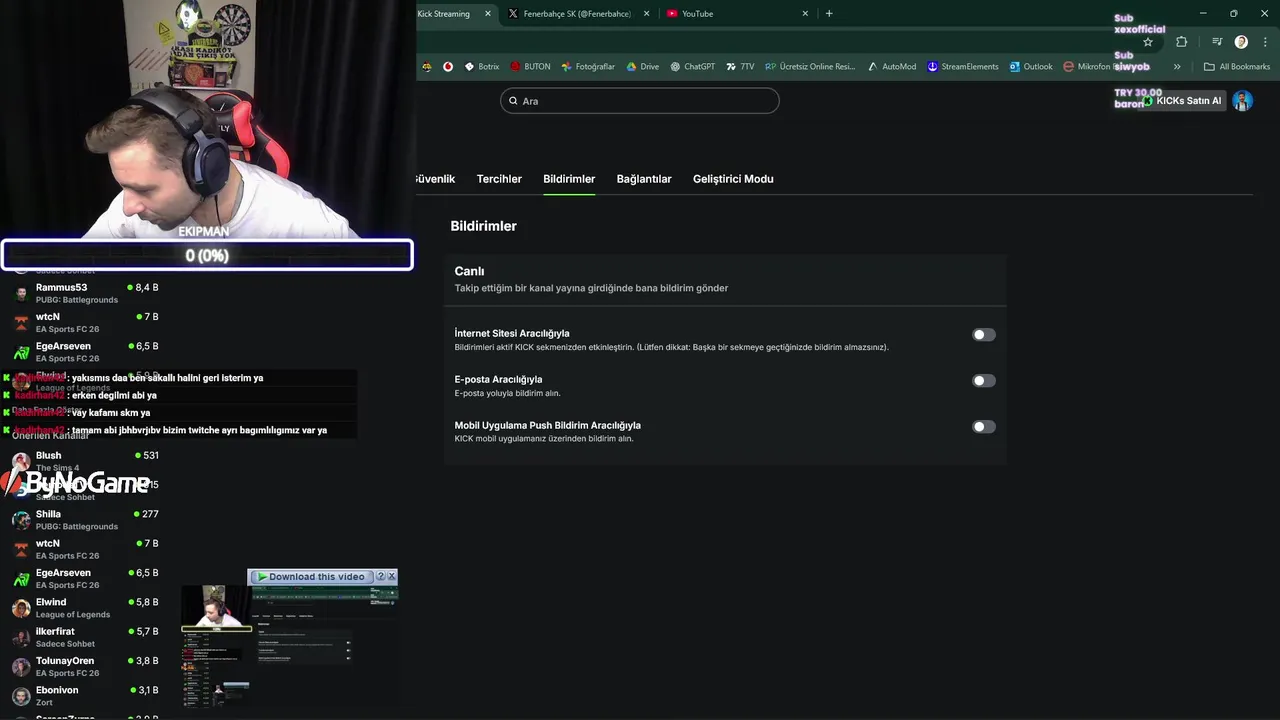Open the Outlook bookmark
Screen dimensions: 1280x720
[1031, 67]
